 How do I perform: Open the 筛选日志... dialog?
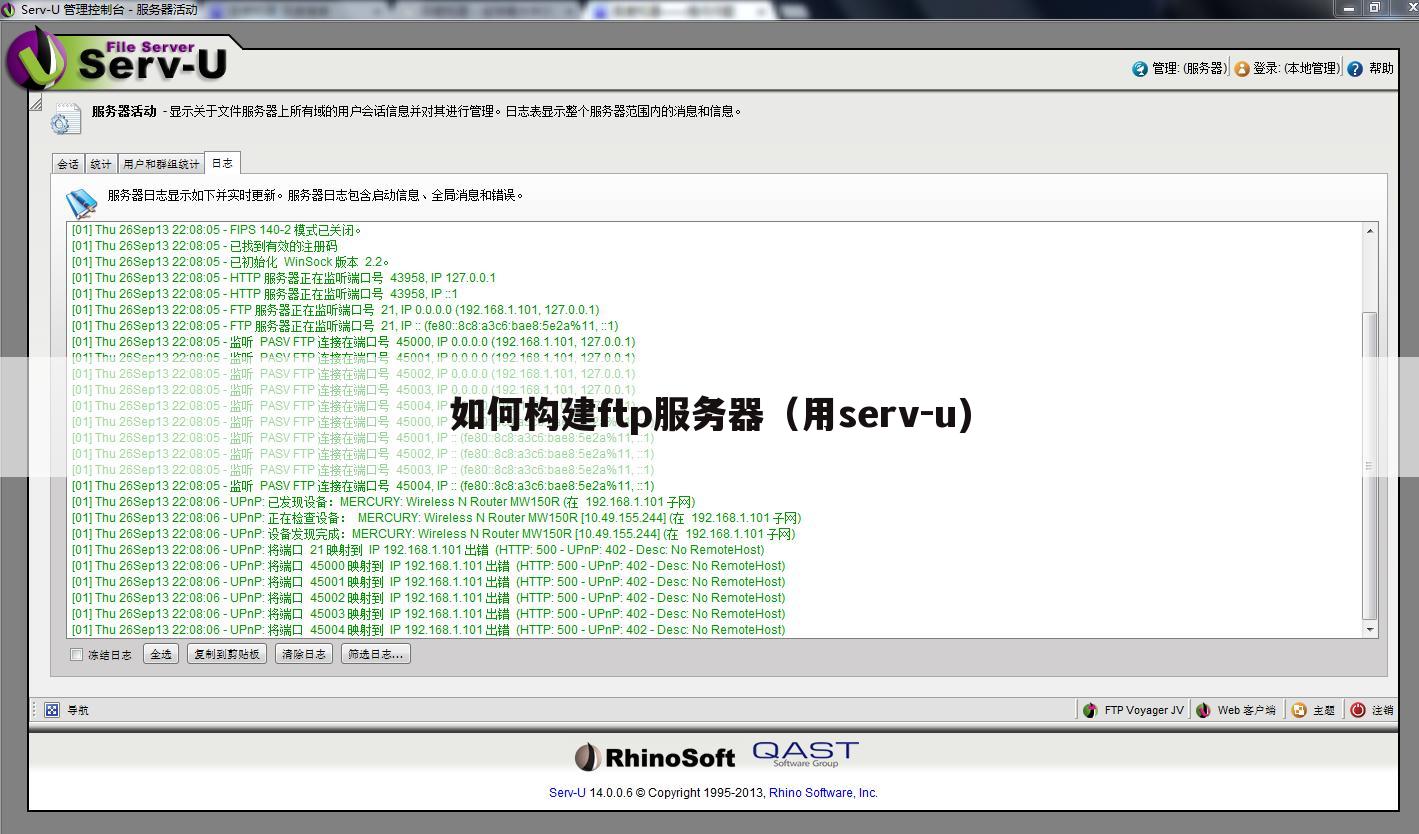coord(375,654)
